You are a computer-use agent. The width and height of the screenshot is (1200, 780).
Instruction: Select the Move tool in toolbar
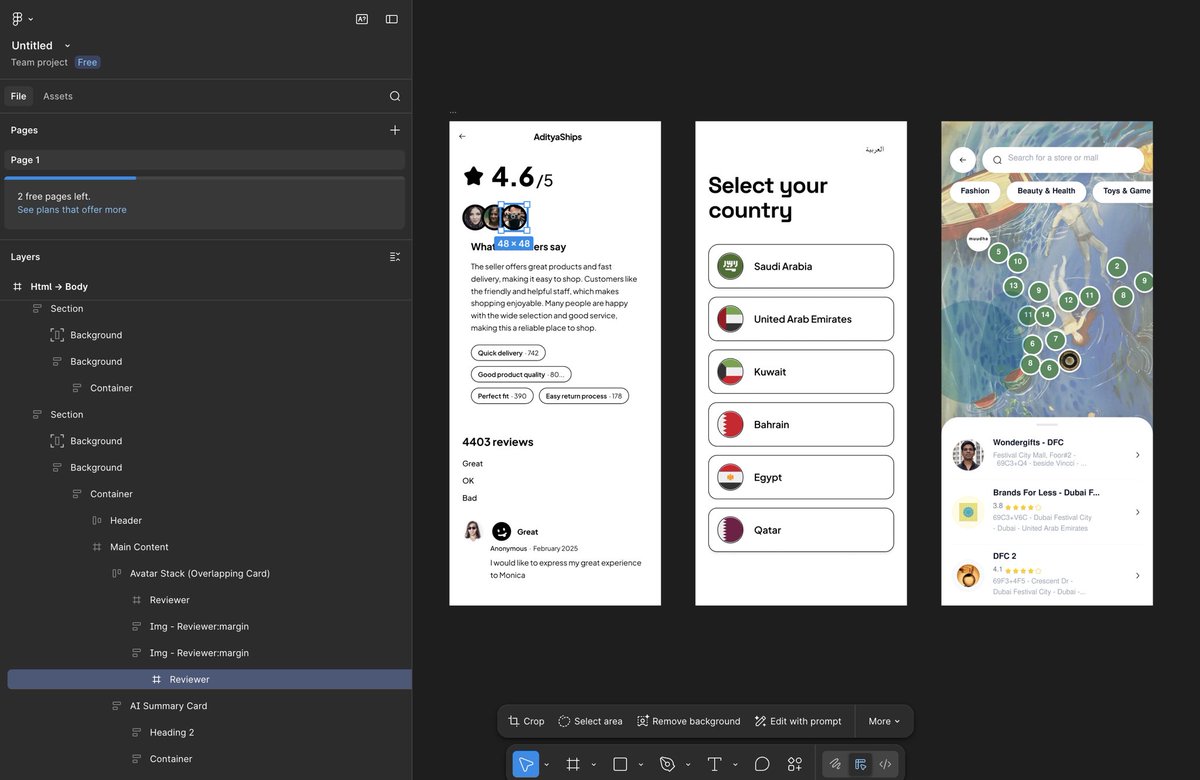526,764
